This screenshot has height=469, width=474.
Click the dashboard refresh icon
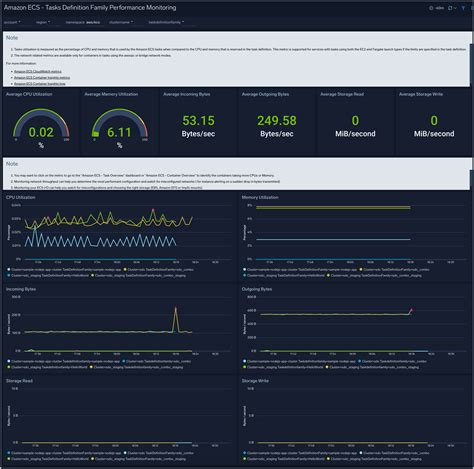450,8
